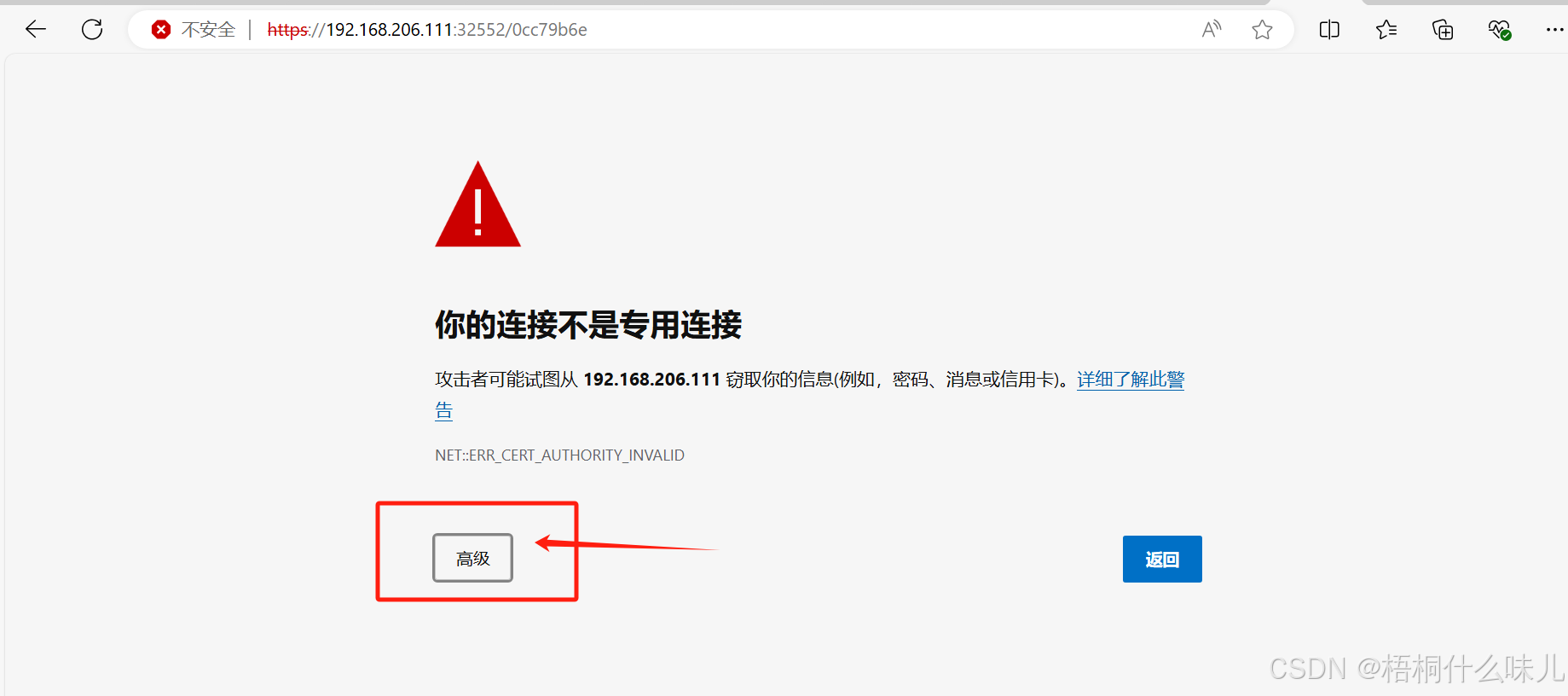Open browser essentials heart icon

click(1500, 30)
